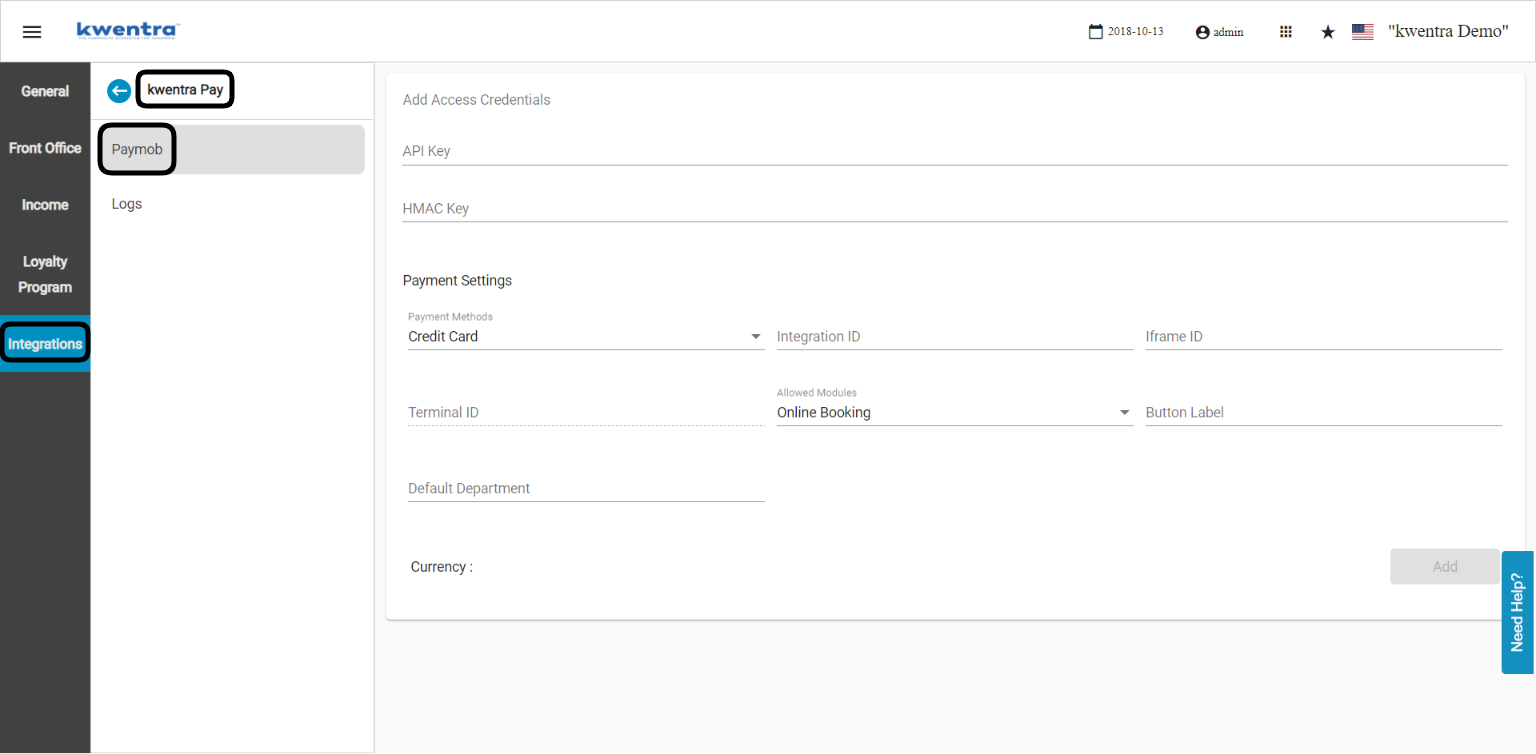This screenshot has width=1536, height=754.
Task: Click the Payment Settings heading
Action: pos(457,281)
